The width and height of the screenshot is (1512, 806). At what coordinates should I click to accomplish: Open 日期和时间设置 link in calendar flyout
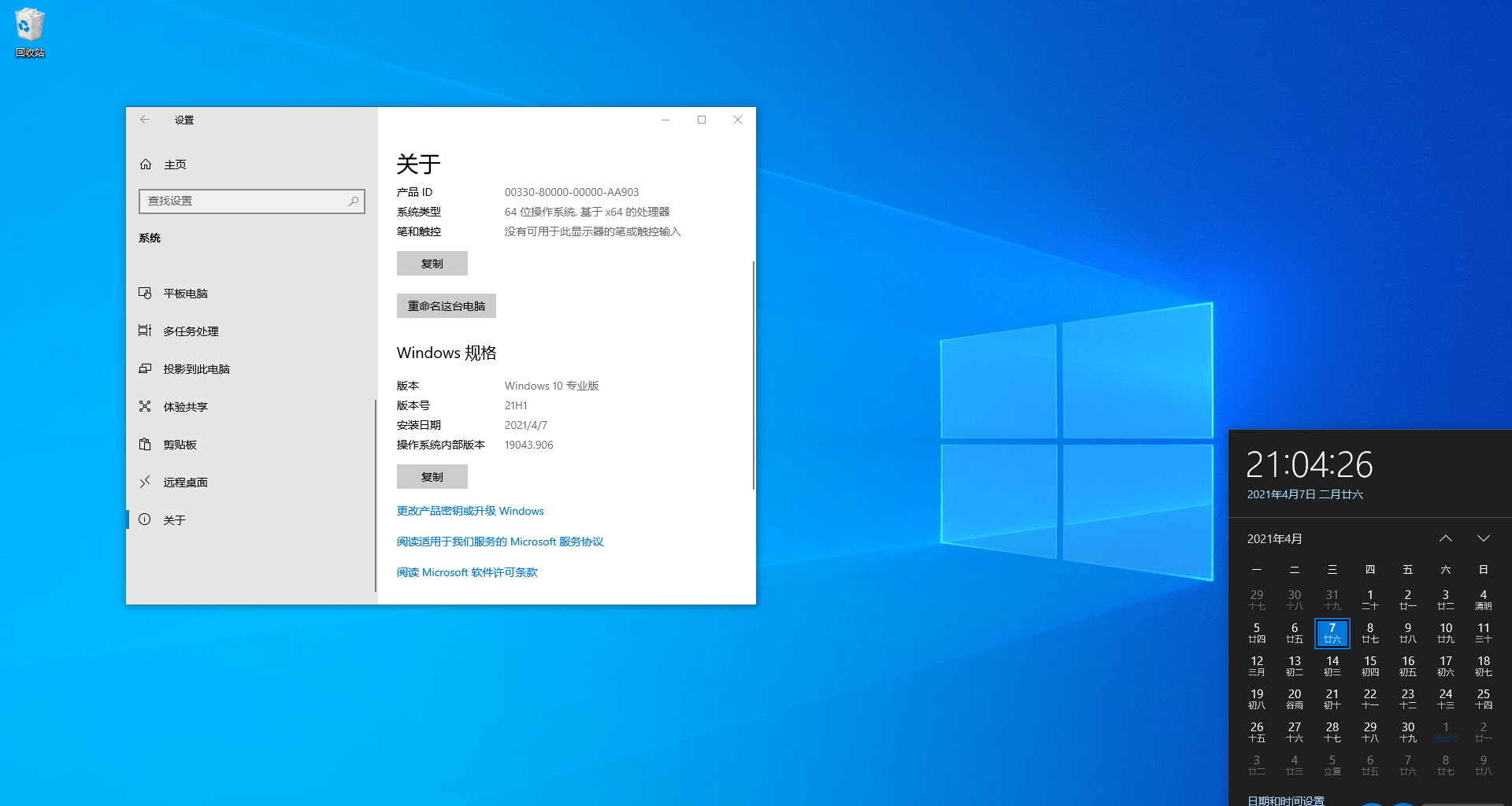tap(1286, 800)
